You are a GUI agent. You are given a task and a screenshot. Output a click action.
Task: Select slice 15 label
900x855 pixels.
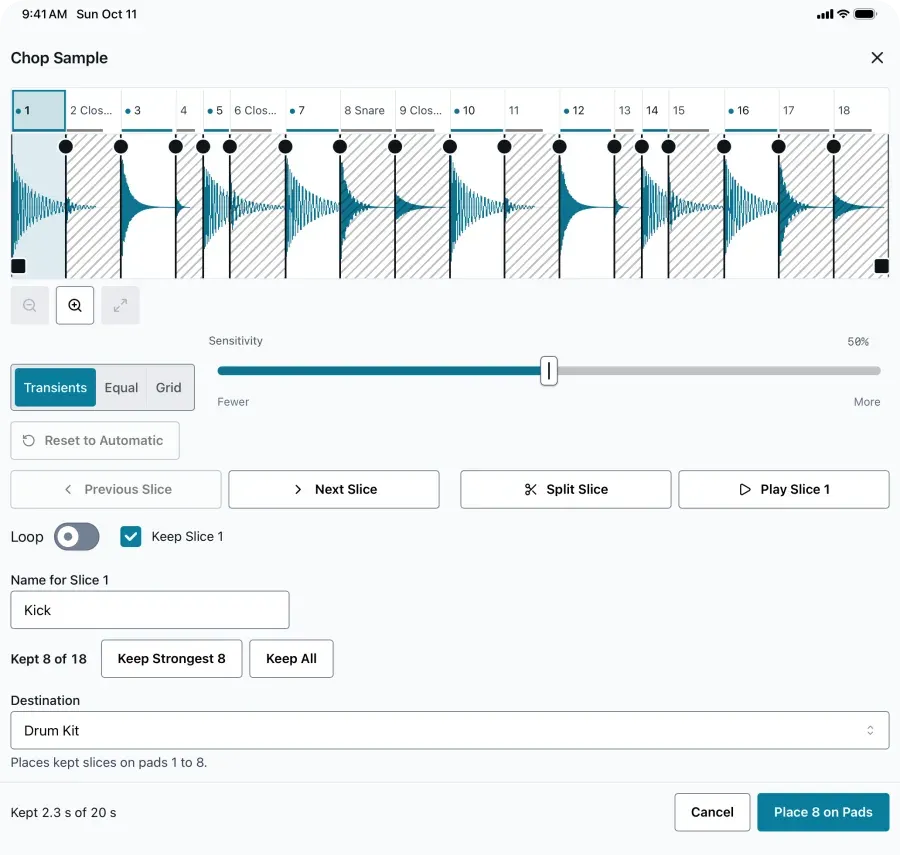pos(696,110)
